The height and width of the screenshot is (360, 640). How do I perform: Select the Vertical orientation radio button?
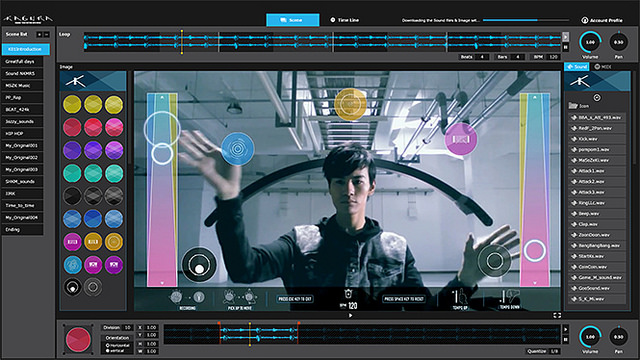[x=108, y=351]
